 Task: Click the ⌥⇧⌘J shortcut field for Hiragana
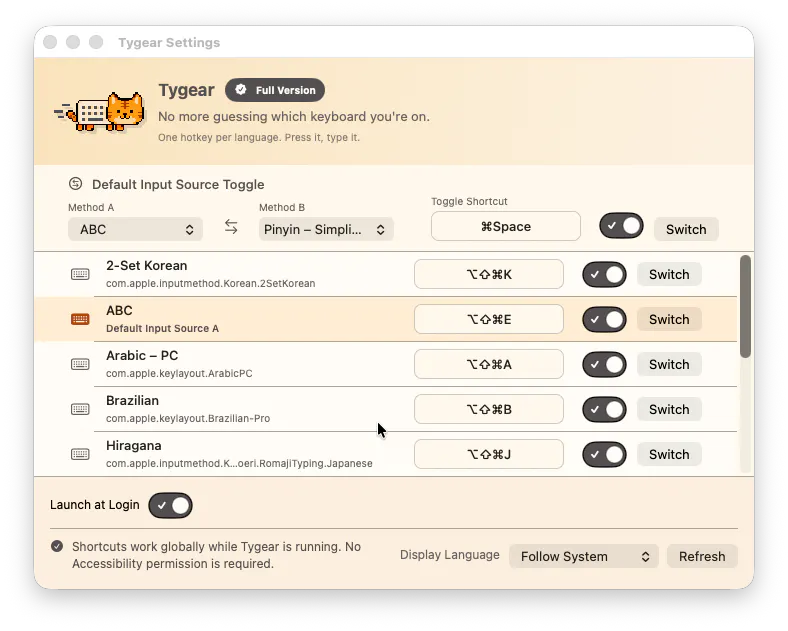pyautogui.click(x=488, y=454)
